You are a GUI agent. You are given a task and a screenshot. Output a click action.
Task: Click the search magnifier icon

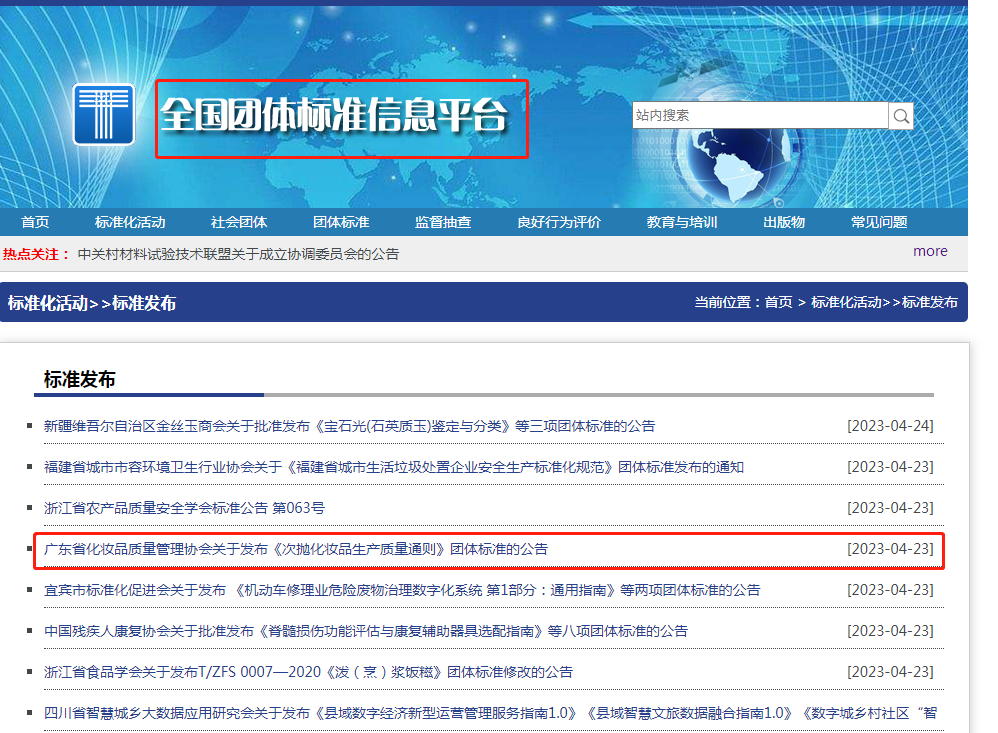point(901,116)
